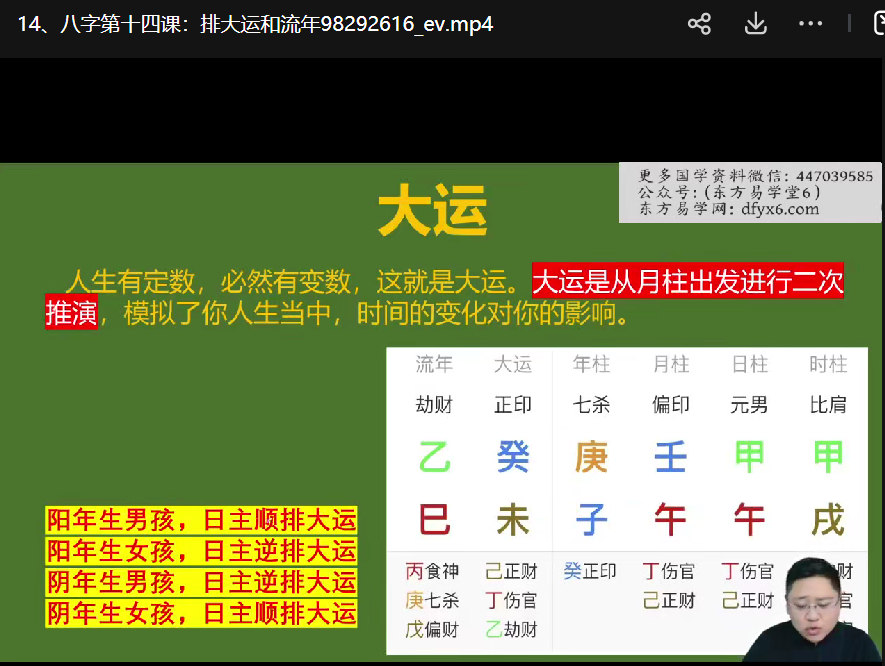Click the video file name title

[255, 24]
